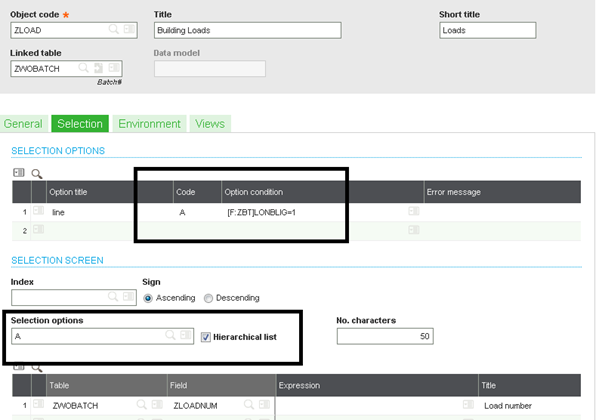Viewport: 602px width, 420px height.
Task: Open the Object code selection list icon
Action: [x=129, y=31]
